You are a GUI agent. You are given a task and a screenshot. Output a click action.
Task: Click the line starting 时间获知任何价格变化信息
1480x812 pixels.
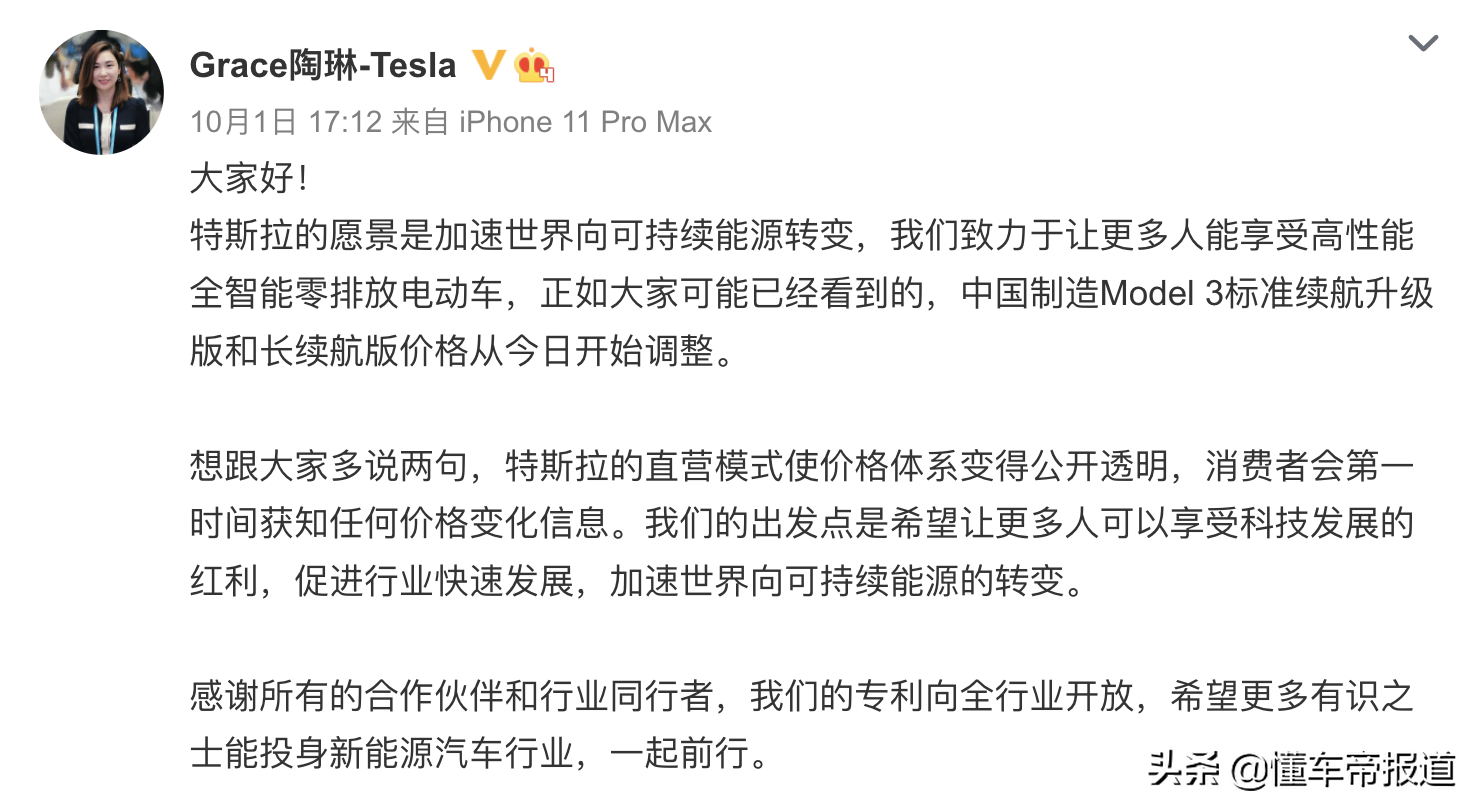(802, 523)
